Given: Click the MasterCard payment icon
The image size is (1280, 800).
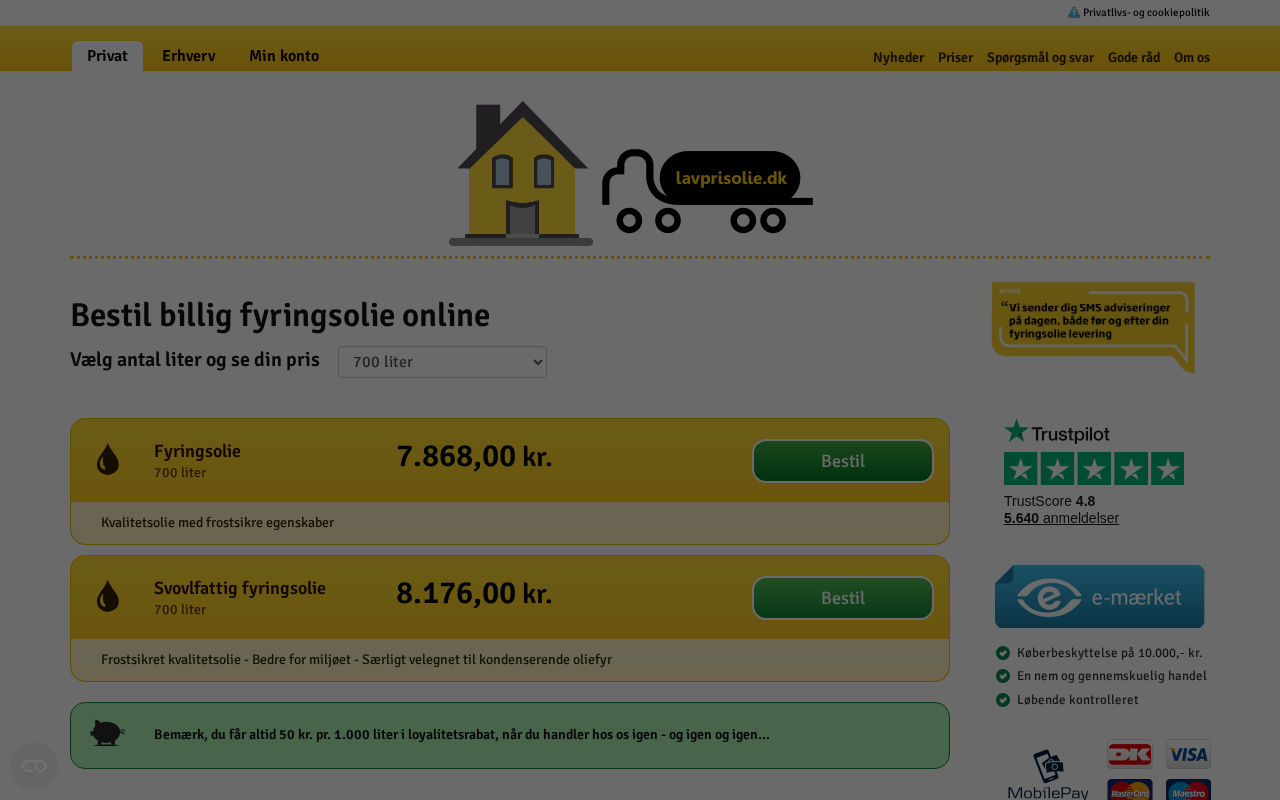Looking at the screenshot, I should (1130, 790).
